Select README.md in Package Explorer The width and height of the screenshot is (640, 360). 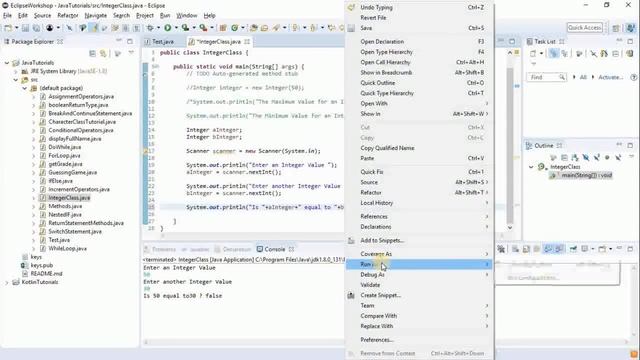pyautogui.click(x=46, y=274)
